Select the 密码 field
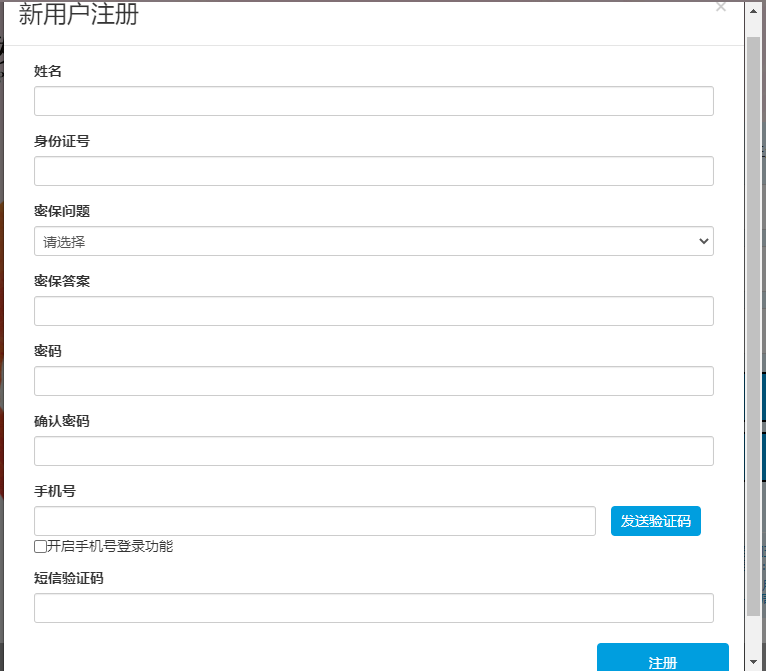This screenshot has width=766, height=671. [373, 381]
